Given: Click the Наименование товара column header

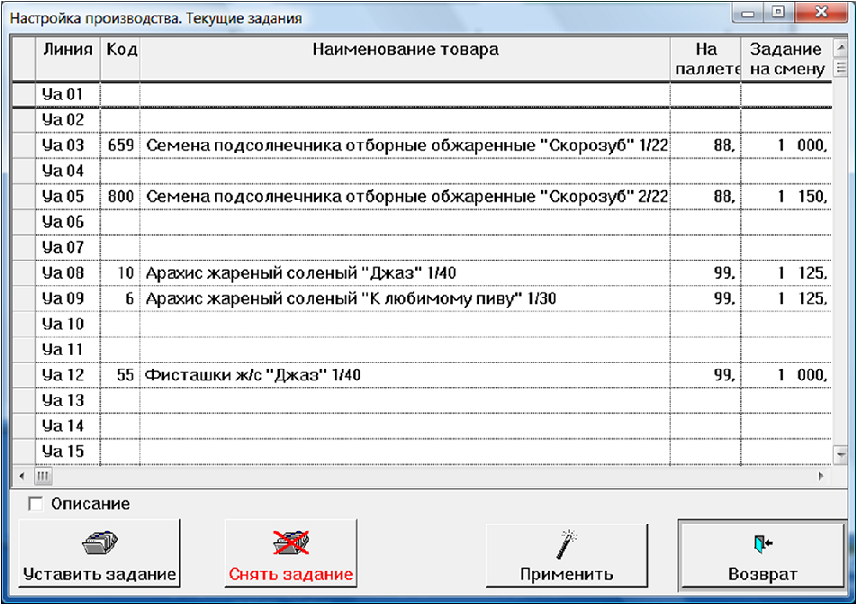Looking at the screenshot, I should tap(405, 59).
